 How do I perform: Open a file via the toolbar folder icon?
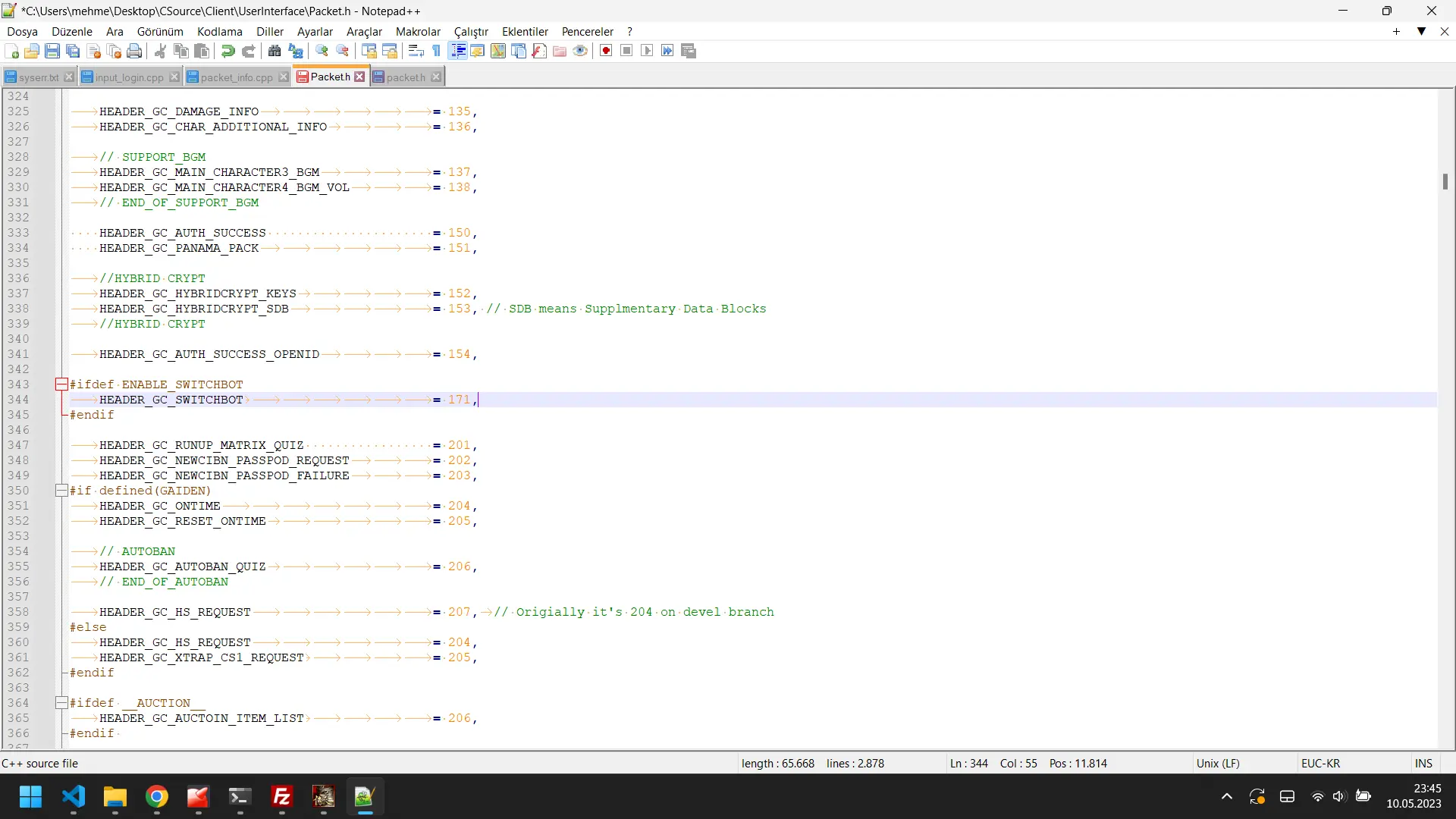(x=32, y=51)
